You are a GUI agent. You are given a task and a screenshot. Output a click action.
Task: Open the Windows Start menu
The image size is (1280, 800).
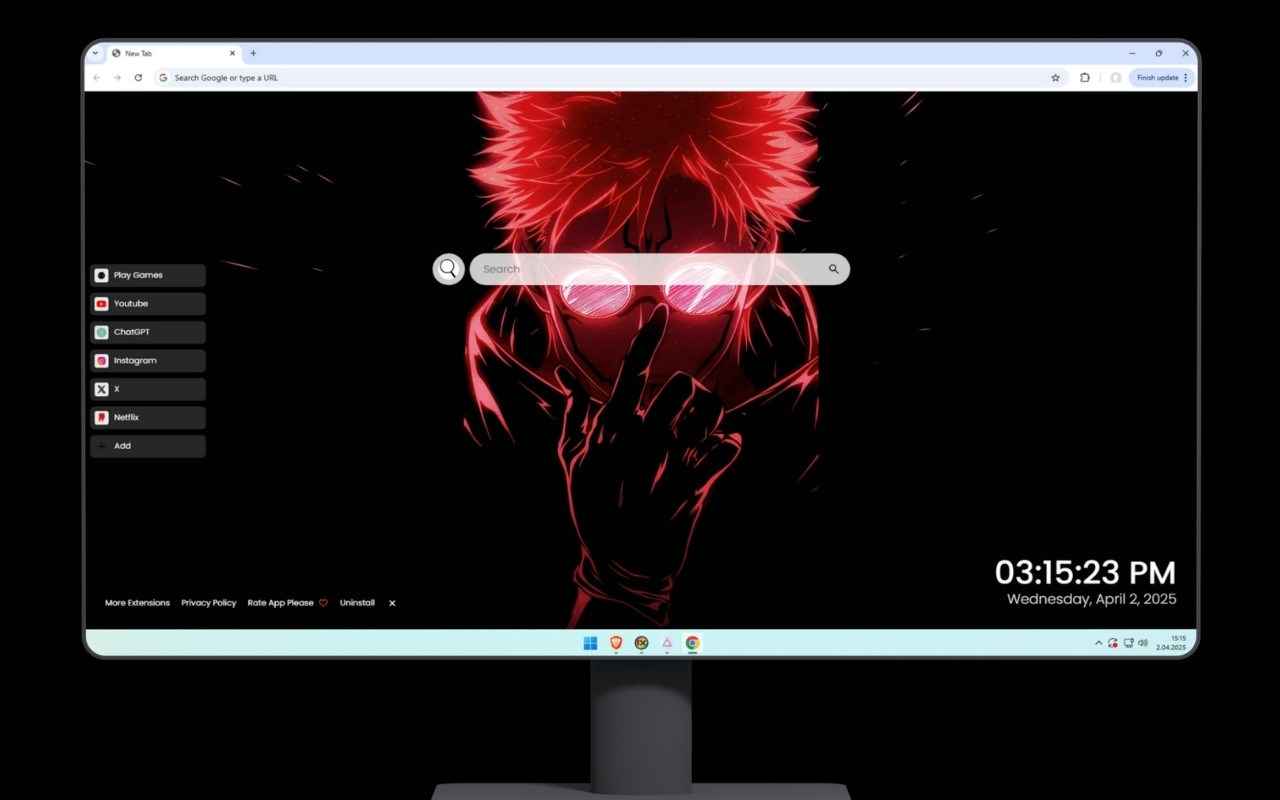tap(591, 643)
